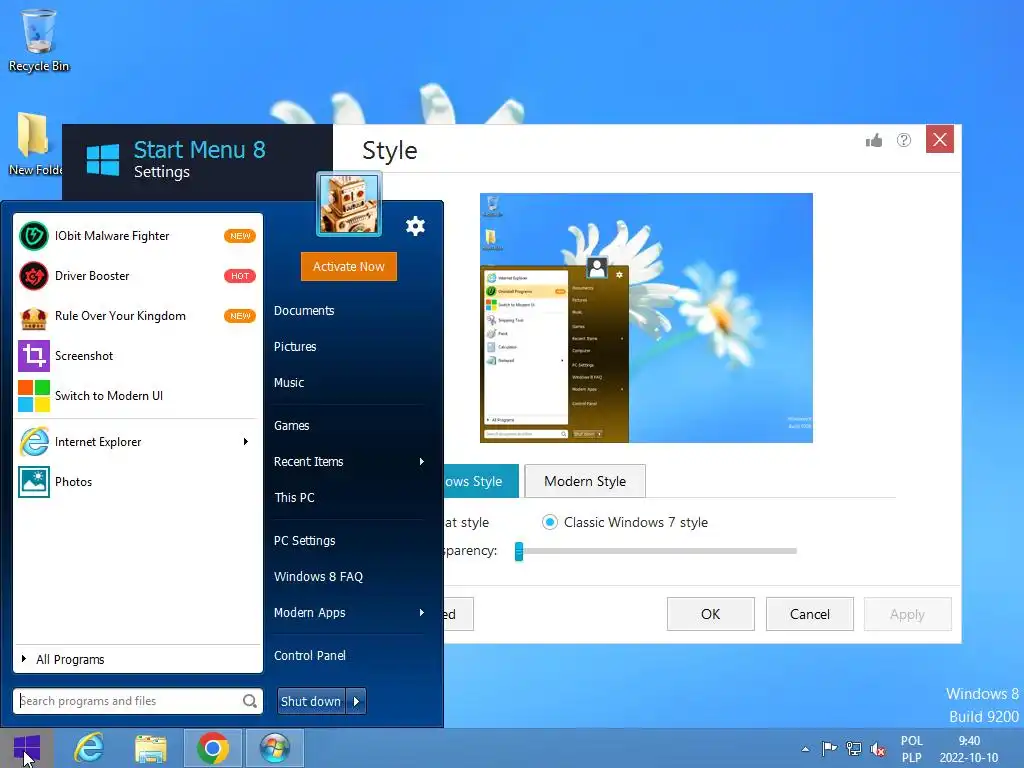
Task: Confirm settings with OK button
Action: [711, 615]
